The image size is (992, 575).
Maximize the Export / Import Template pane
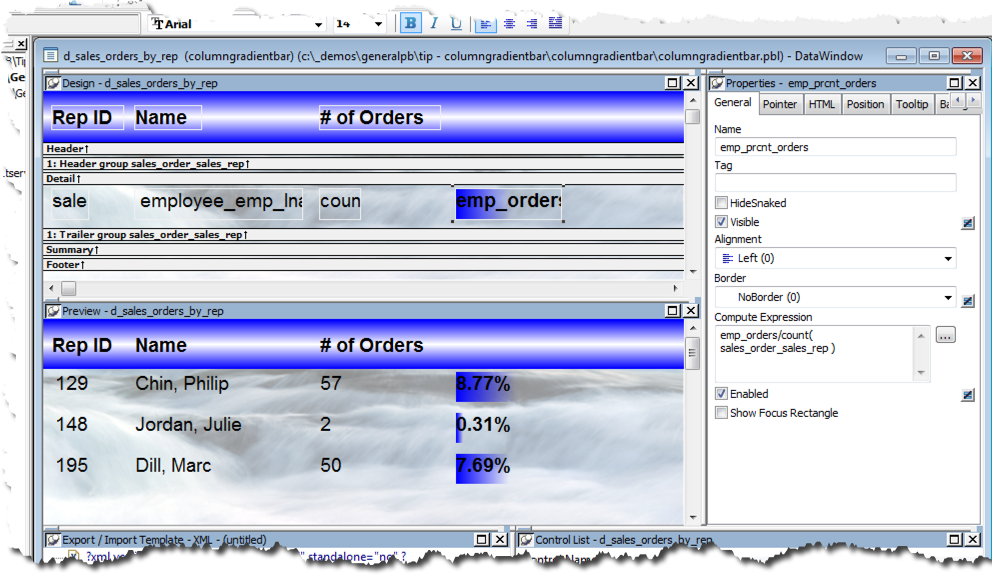click(x=481, y=540)
